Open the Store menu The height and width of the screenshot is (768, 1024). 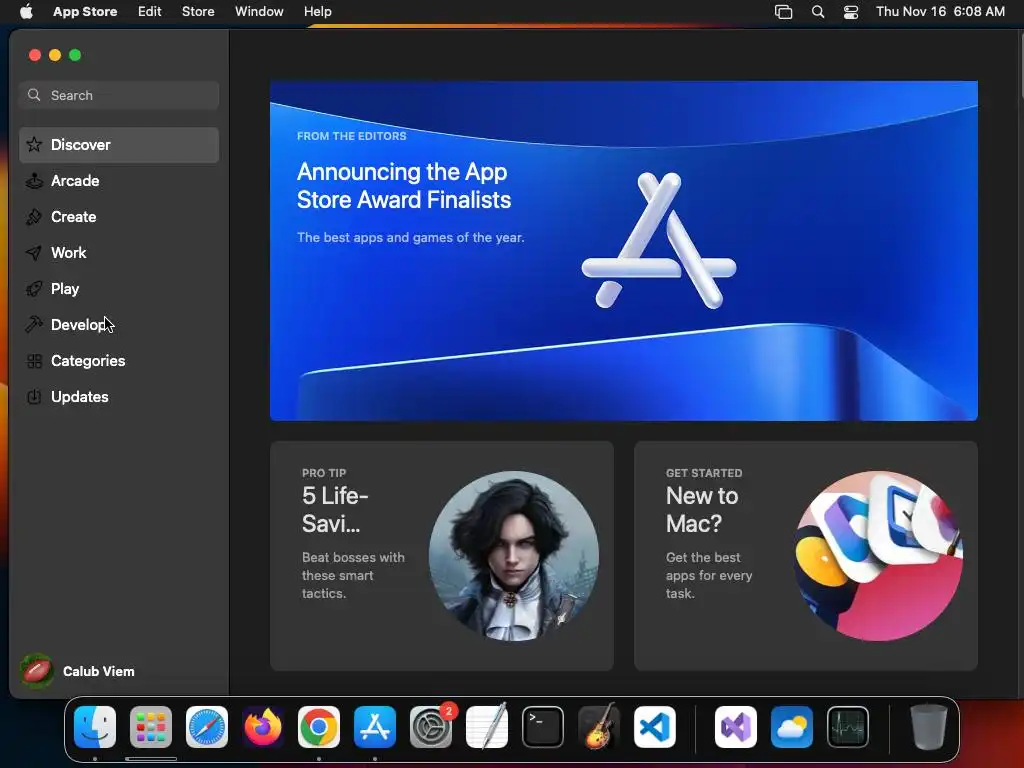198,11
